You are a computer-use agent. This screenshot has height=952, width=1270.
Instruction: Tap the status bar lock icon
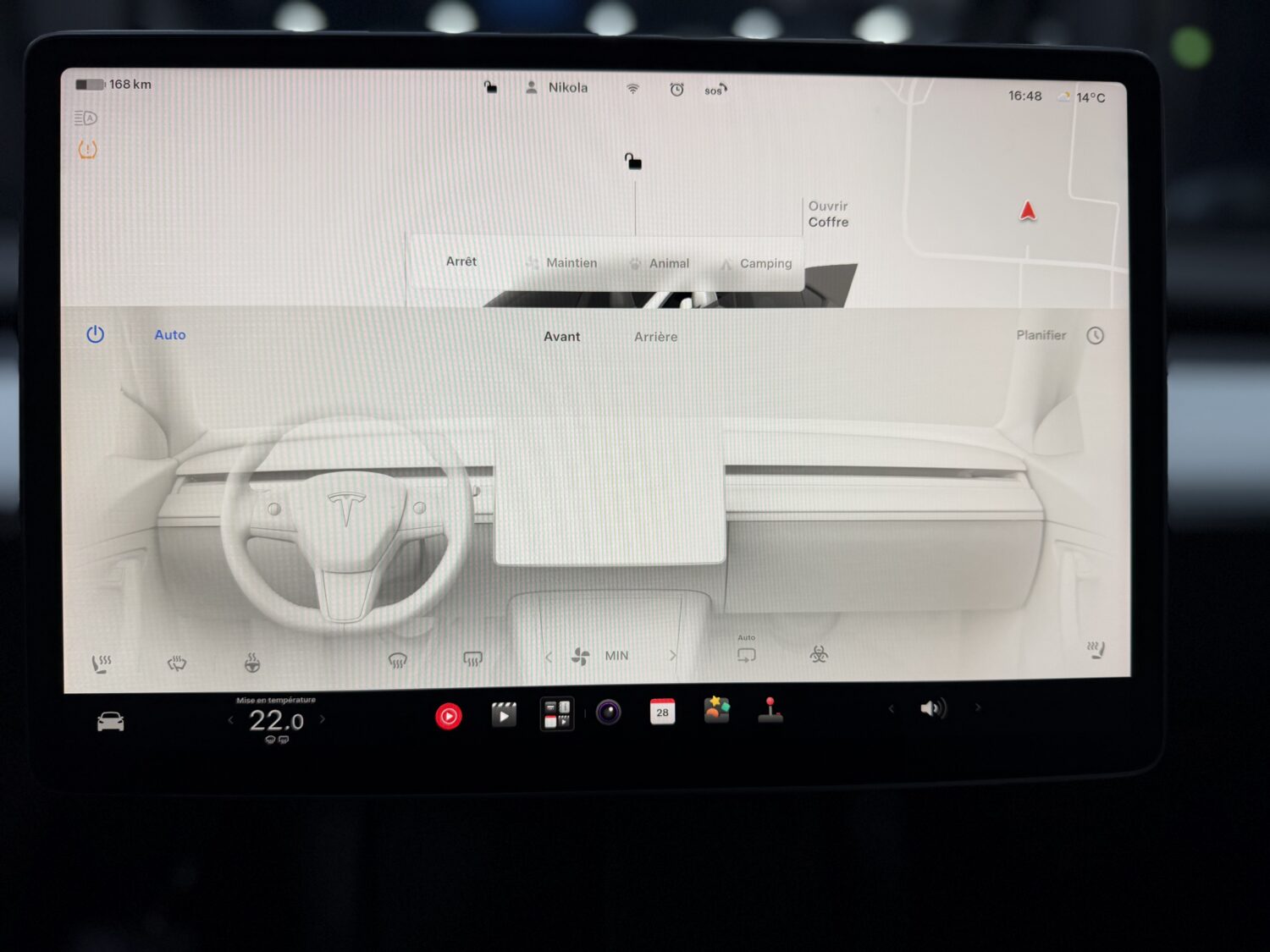[x=490, y=87]
